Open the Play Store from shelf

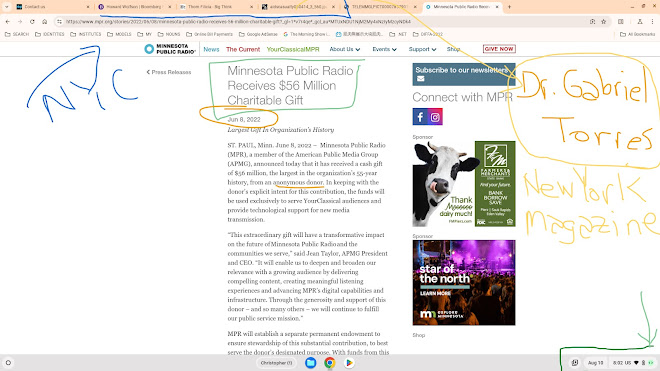[x=349, y=363]
